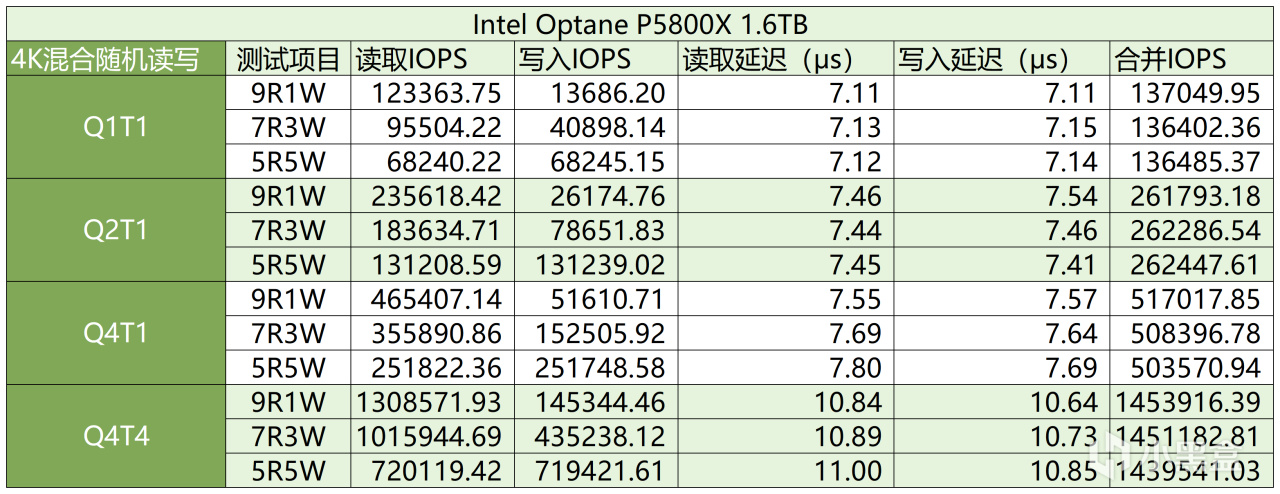Select the 读取延迟 (μs) header cell
The height and width of the screenshot is (494, 1280).
point(786,59)
